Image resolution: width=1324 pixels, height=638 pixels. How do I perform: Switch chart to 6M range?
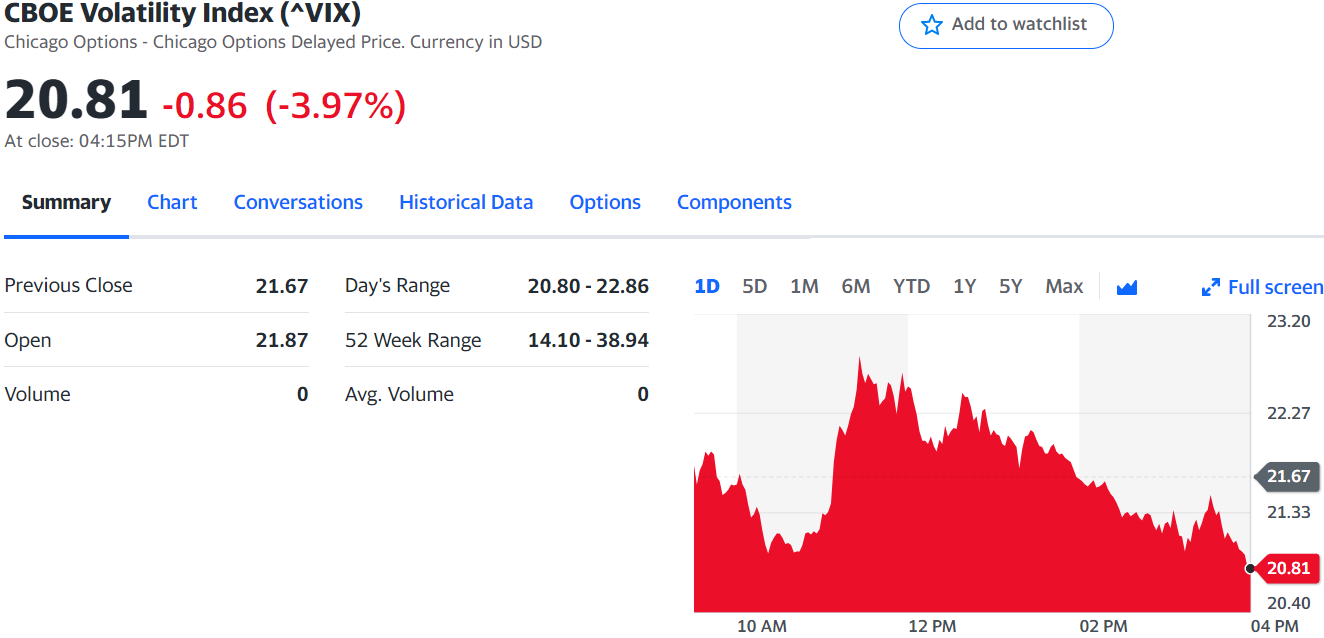(856, 287)
